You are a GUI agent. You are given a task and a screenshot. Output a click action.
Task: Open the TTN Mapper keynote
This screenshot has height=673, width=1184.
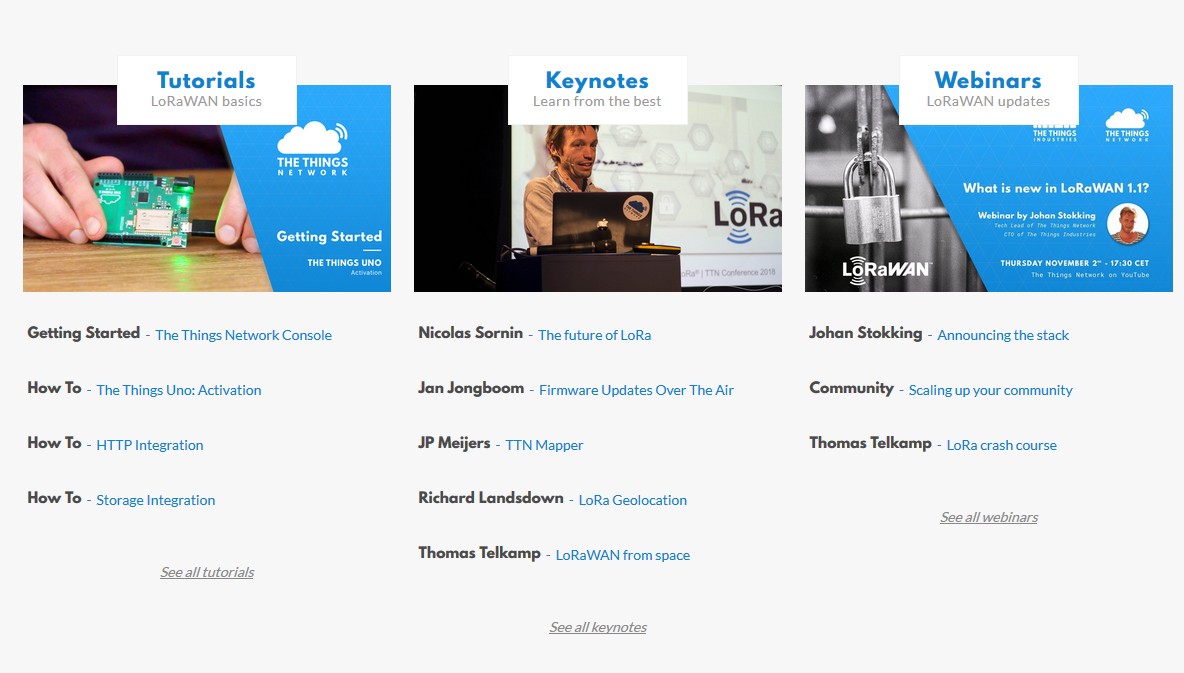coord(544,446)
